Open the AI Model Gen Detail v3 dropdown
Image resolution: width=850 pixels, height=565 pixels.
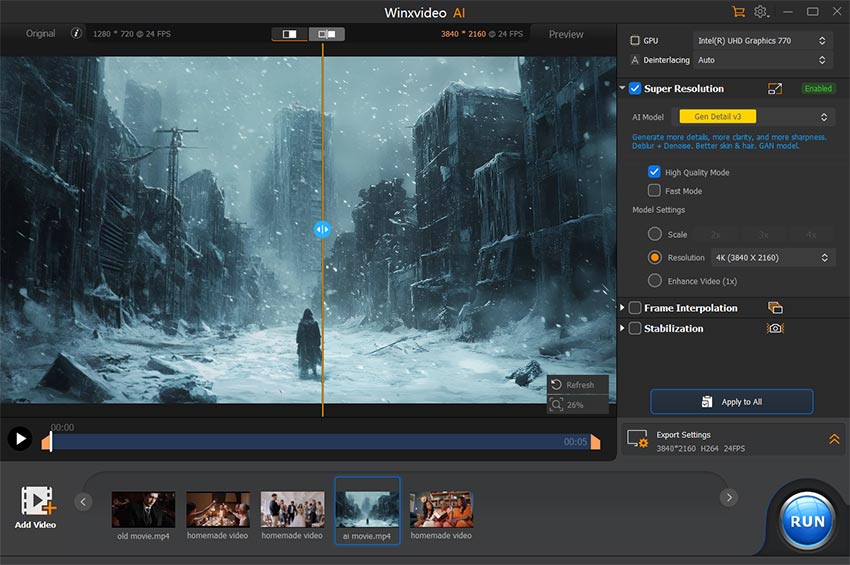pos(754,117)
